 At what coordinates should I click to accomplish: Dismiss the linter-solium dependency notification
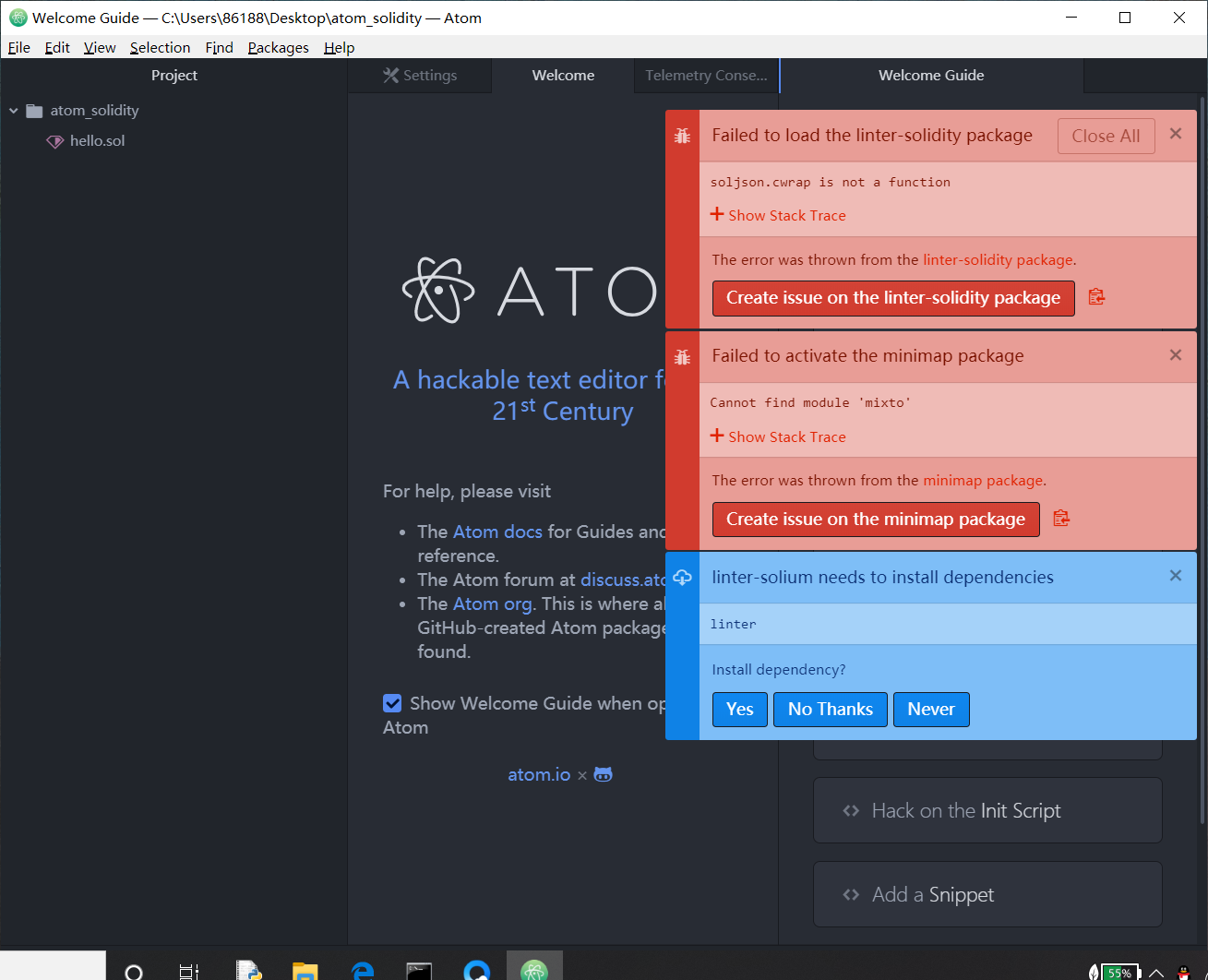coord(1176,576)
